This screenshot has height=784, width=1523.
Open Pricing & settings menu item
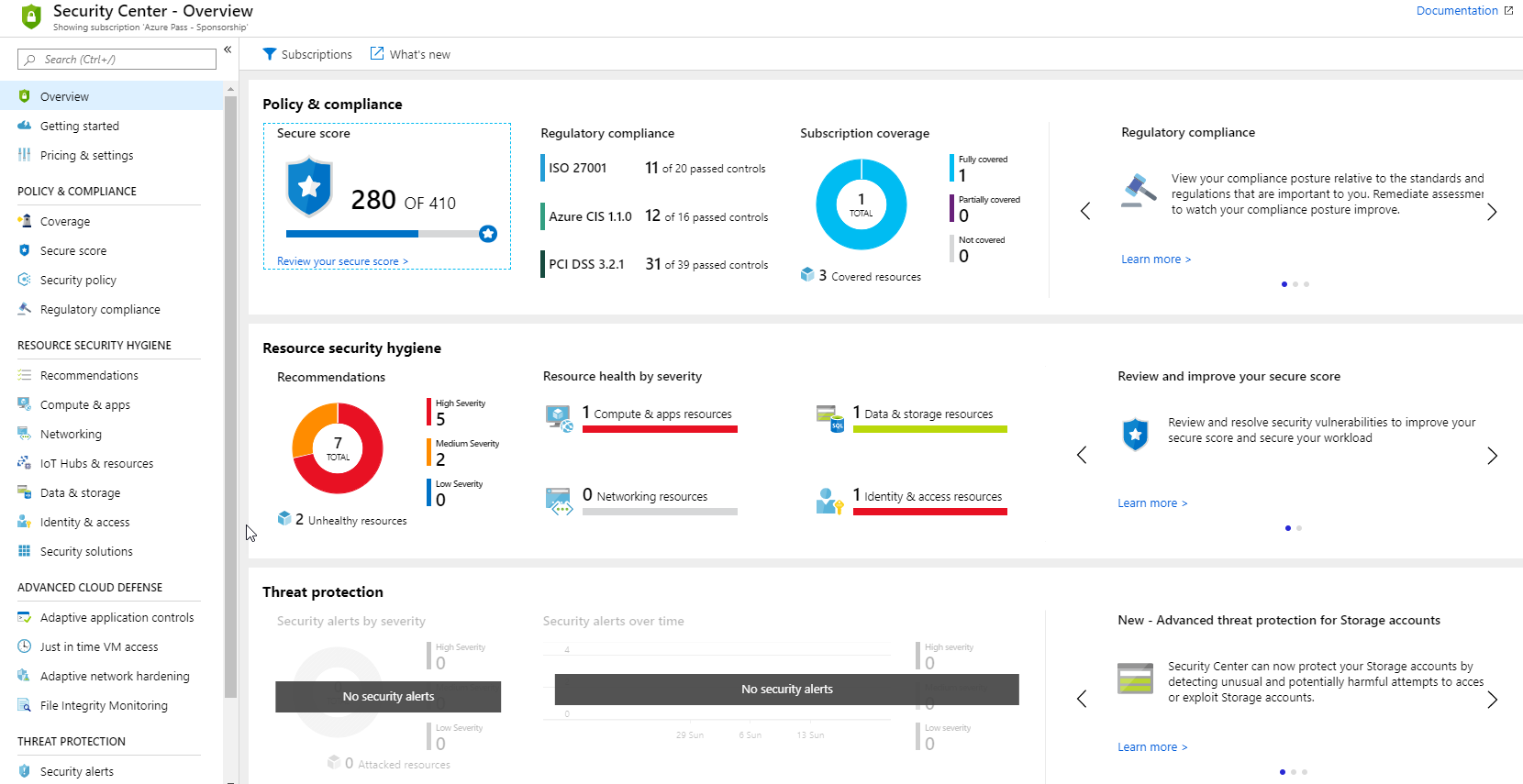click(86, 155)
